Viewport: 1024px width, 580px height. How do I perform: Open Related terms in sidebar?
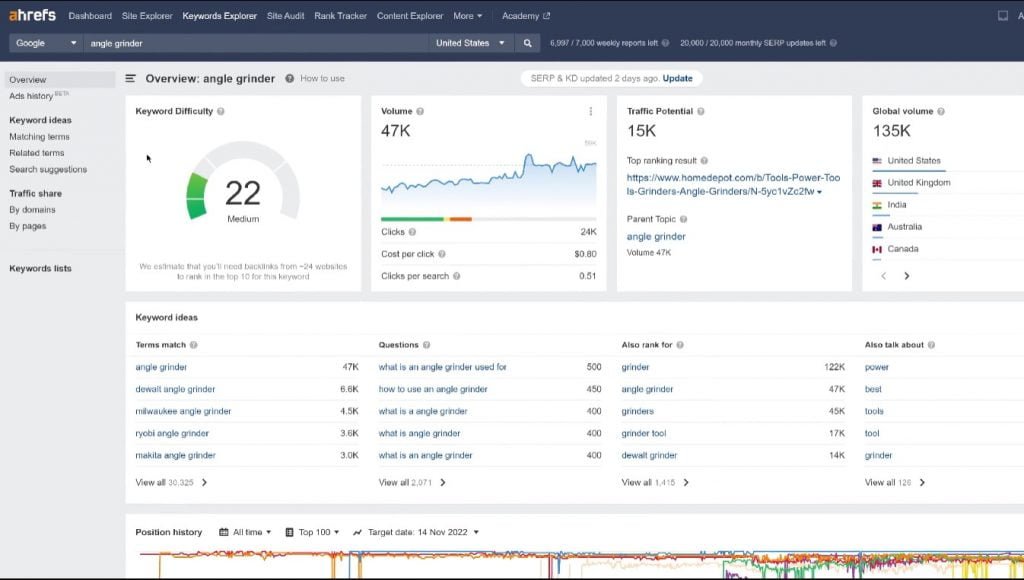(x=37, y=153)
